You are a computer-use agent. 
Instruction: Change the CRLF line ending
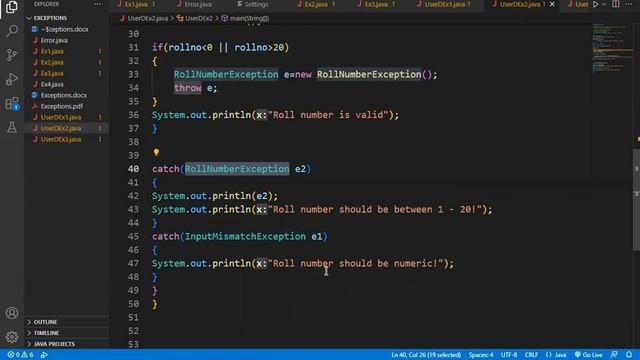(531, 355)
